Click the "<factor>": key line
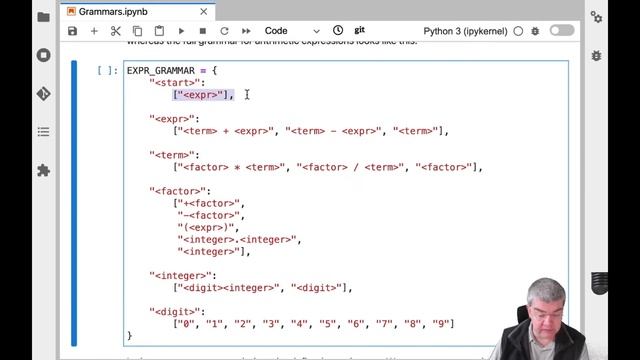The height and width of the screenshot is (360, 640). pyautogui.click(x=180, y=191)
